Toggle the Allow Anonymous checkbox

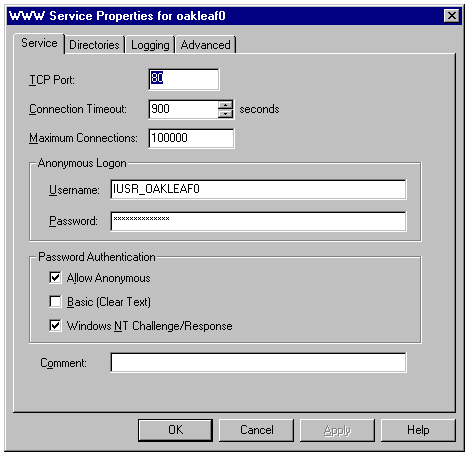click(55, 278)
